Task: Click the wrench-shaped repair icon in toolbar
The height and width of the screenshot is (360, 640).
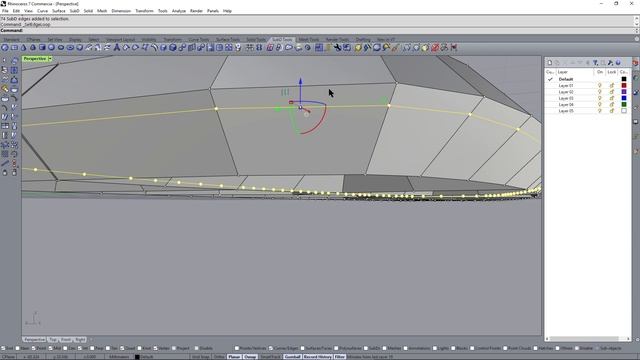Action: click(338, 48)
